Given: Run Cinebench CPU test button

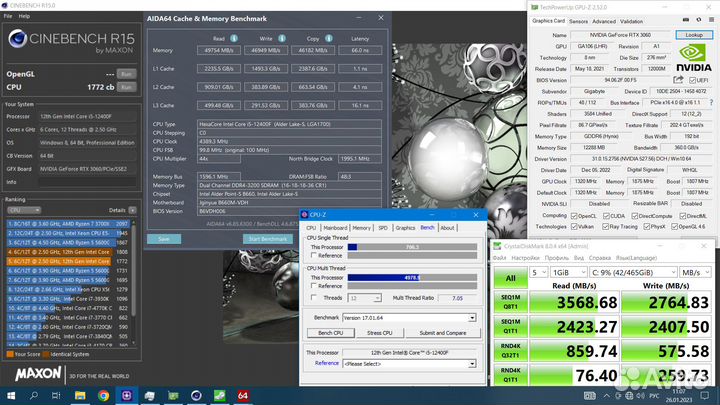Looking at the screenshot, I should [126, 87].
